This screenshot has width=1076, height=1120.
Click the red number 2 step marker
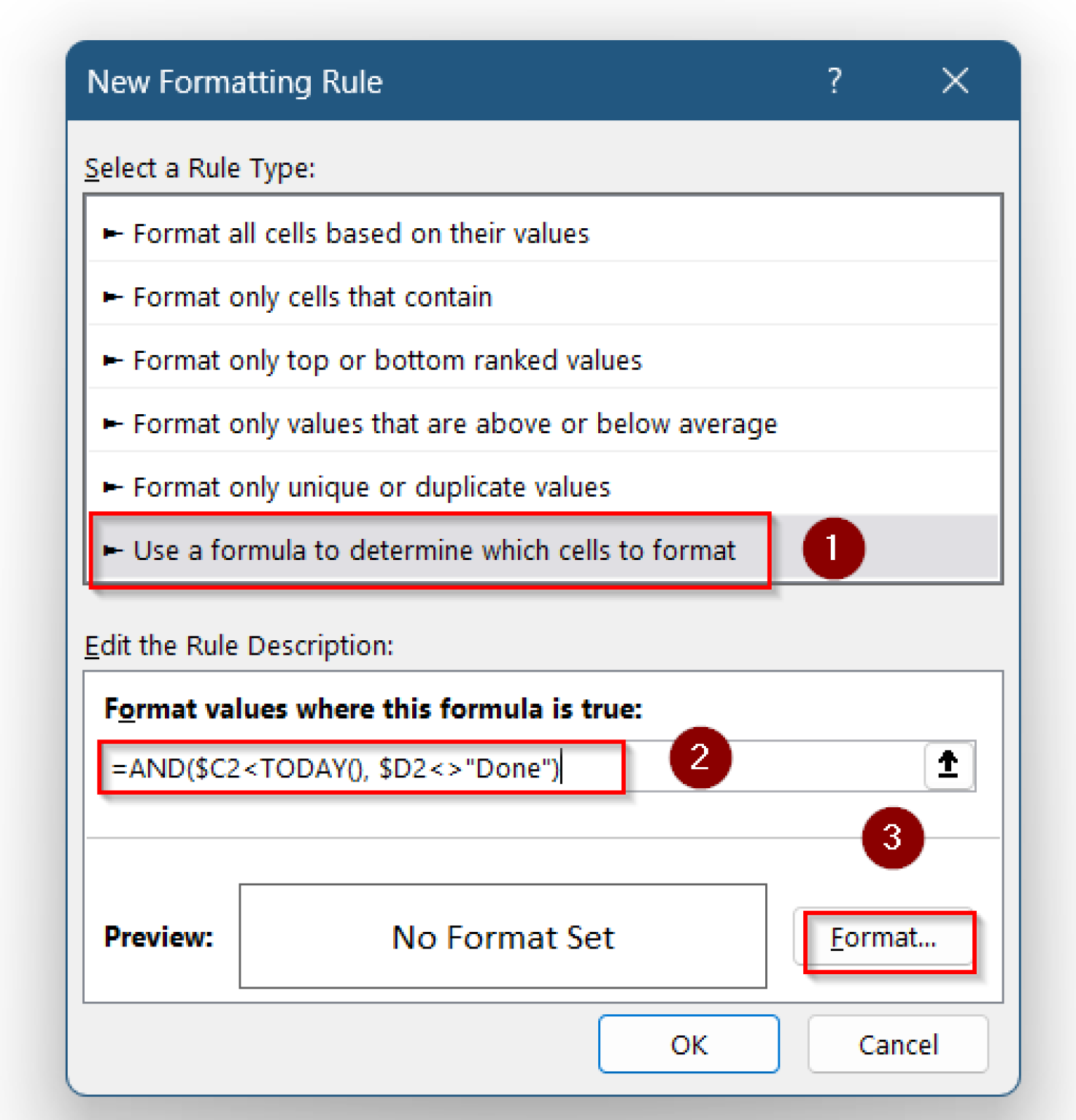(700, 758)
